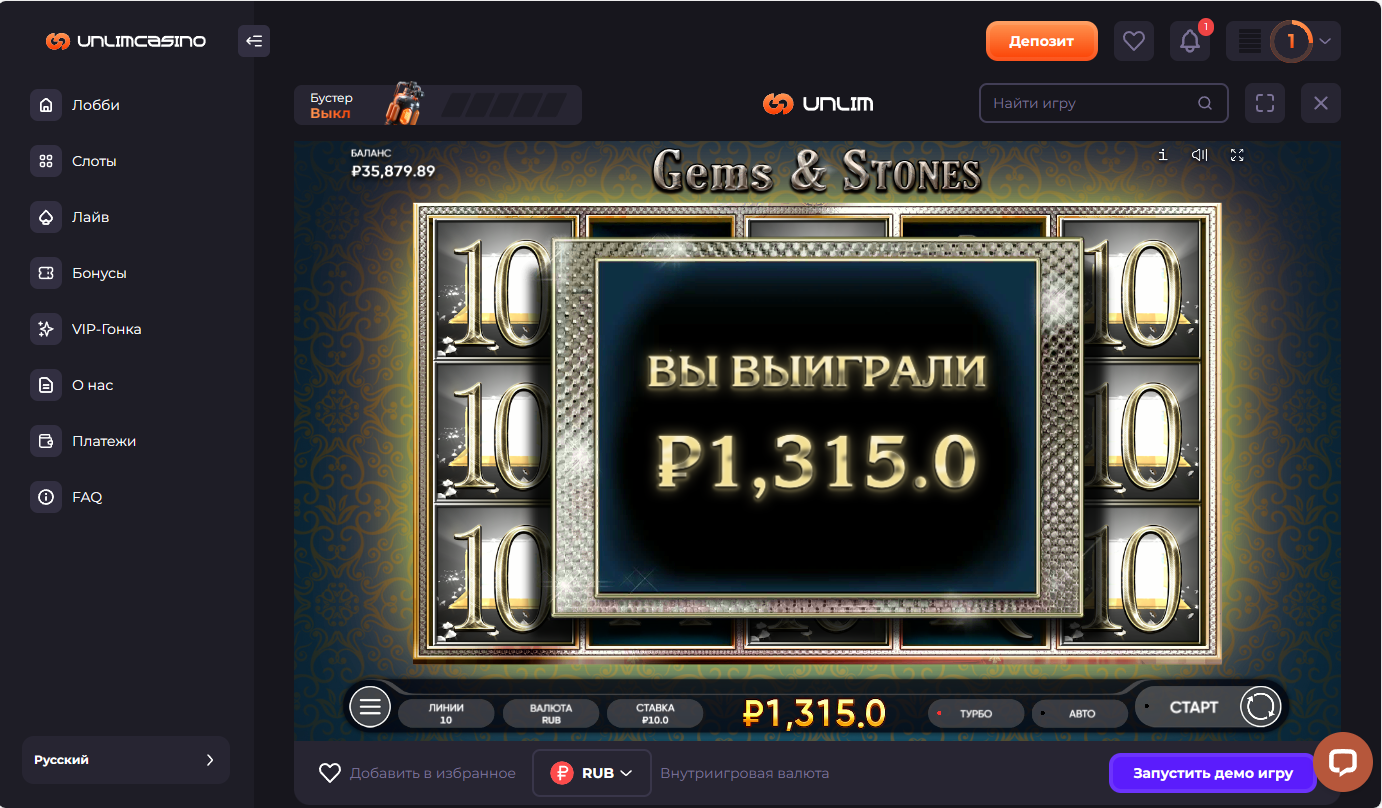Open notifications bell icon
The image size is (1382, 808).
(x=1190, y=41)
